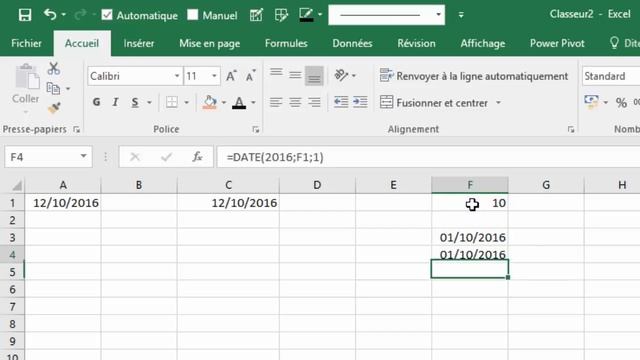Apply the fill color bucket
This screenshot has width=640, height=360.
click(210, 102)
